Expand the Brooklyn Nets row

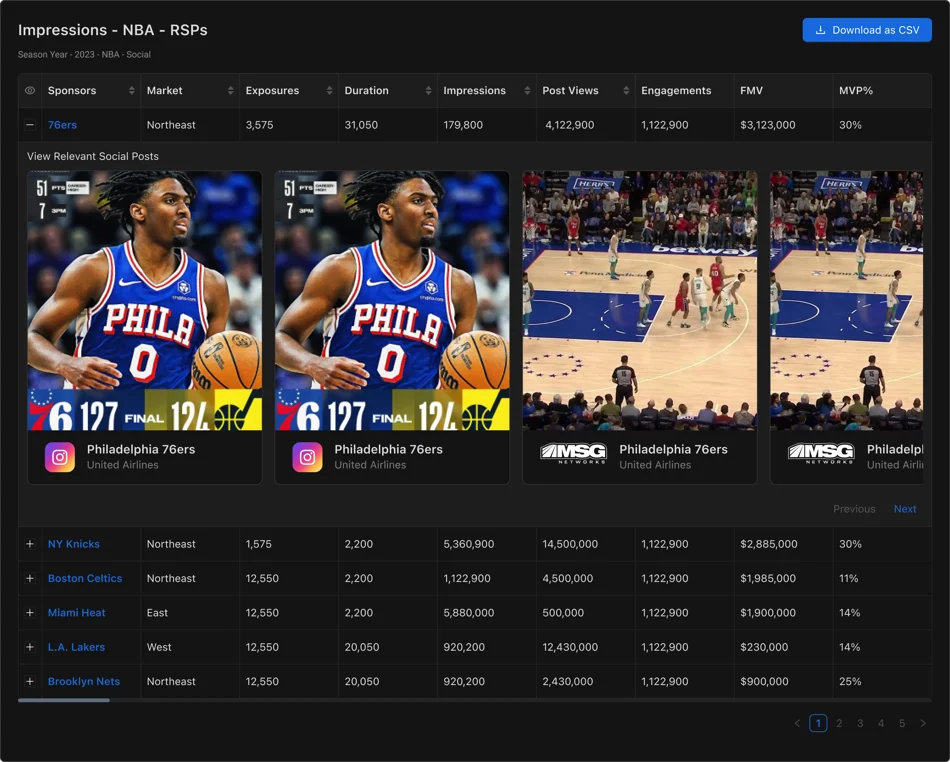(30, 681)
